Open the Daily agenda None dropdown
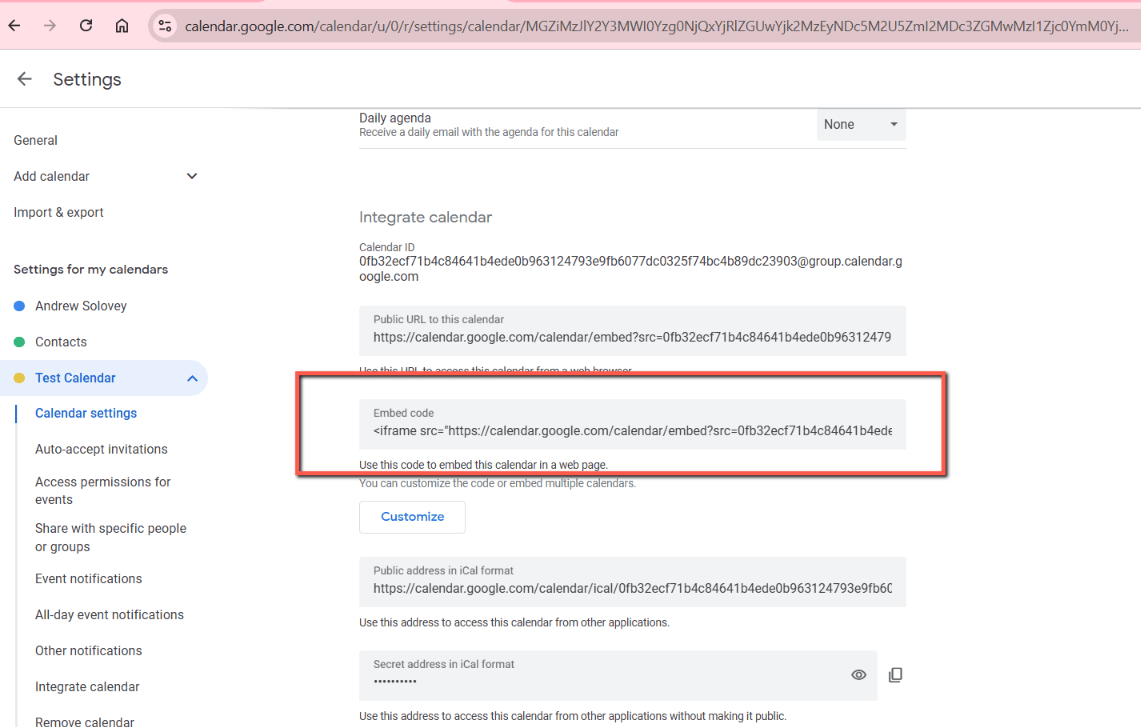 861,124
